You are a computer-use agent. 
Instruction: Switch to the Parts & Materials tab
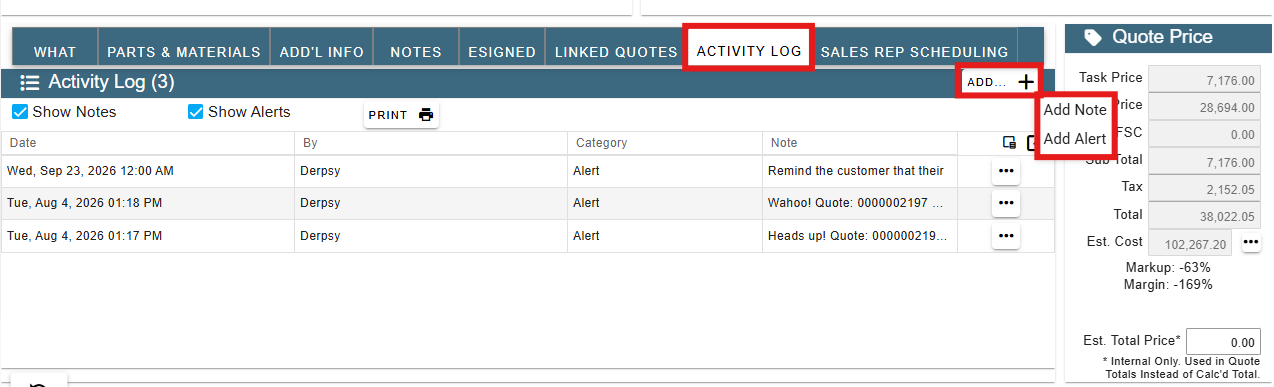(x=184, y=51)
